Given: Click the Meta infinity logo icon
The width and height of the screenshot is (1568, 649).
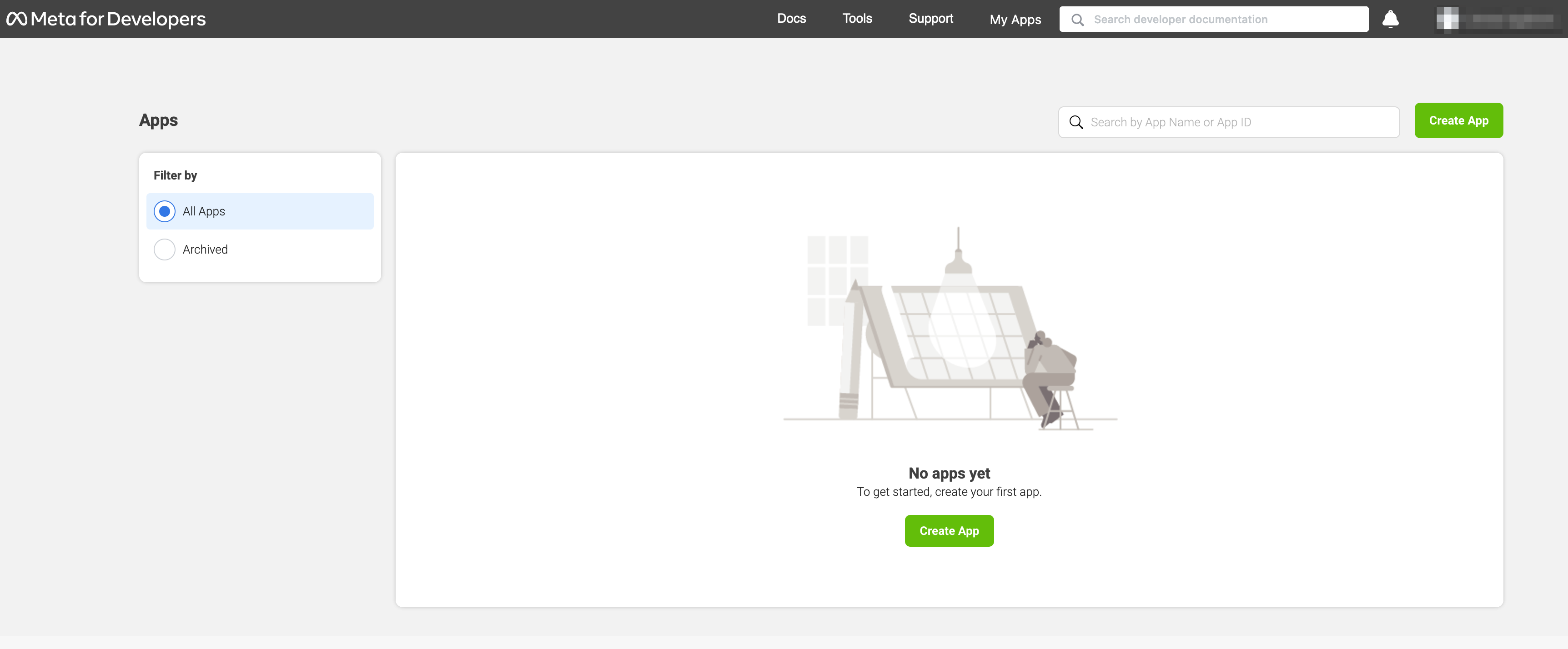Looking at the screenshot, I should pos(16,19).
